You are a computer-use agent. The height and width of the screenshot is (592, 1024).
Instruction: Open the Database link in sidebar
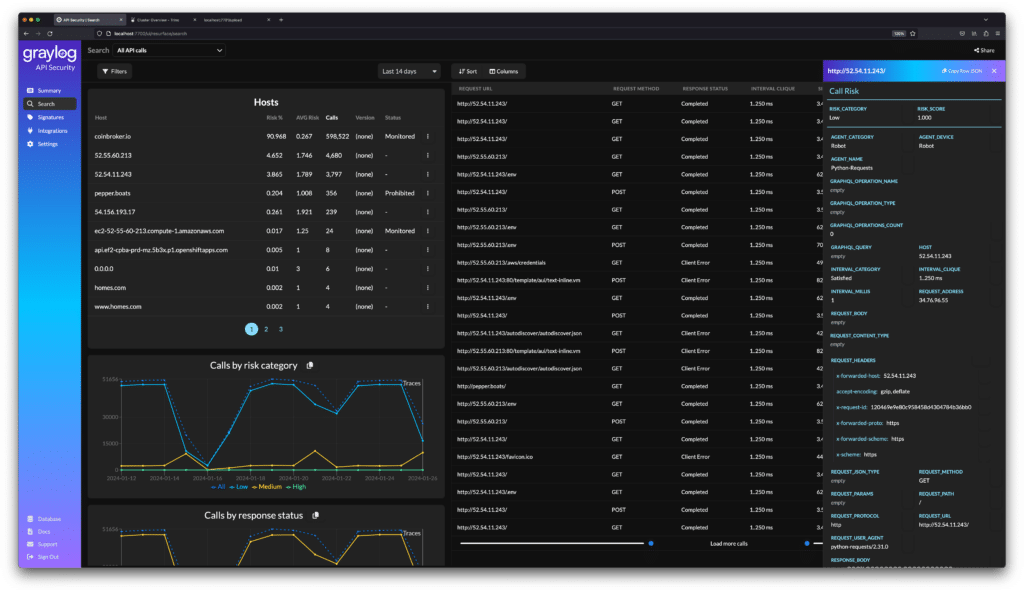click(49, 519)
